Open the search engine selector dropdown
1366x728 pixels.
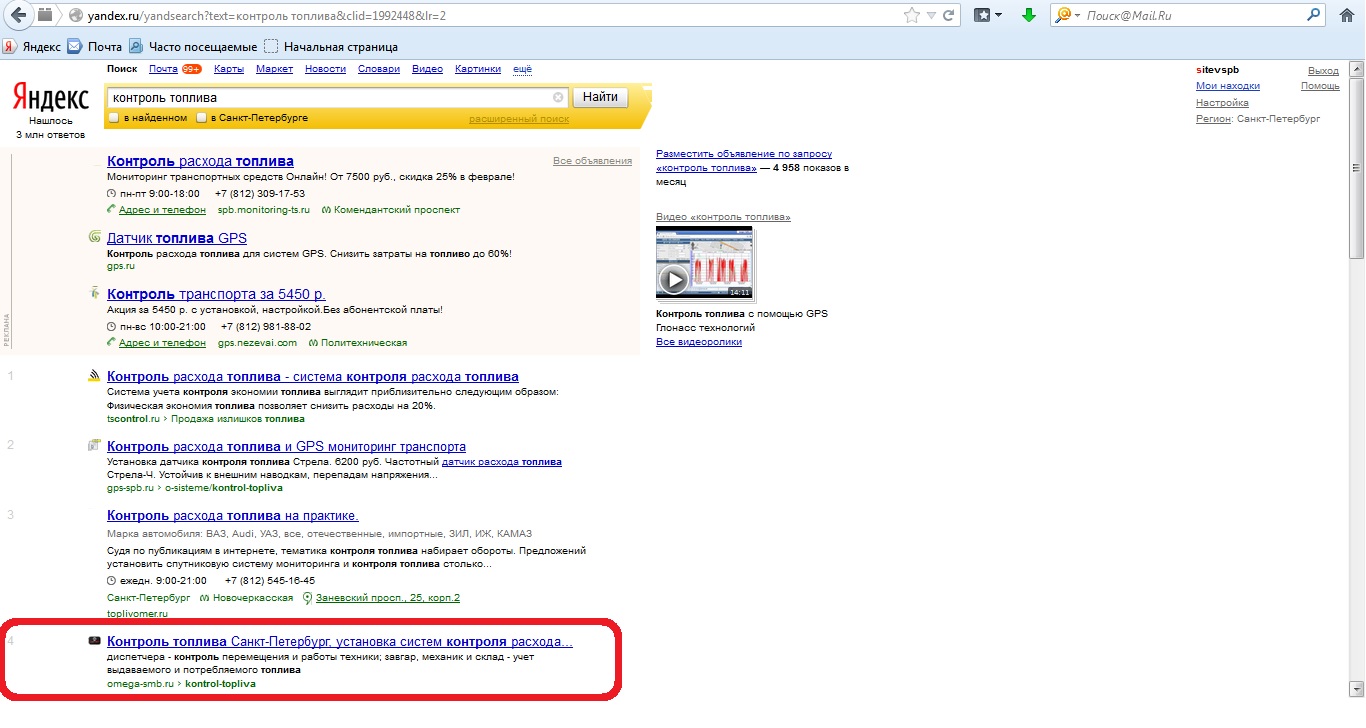tap(1066, 15)
